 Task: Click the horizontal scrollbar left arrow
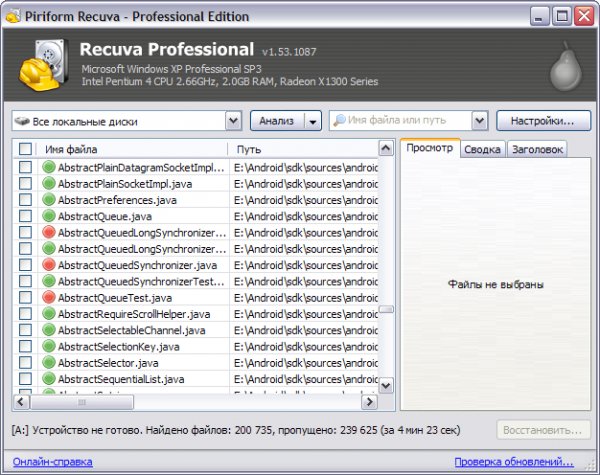click(21, 402)
